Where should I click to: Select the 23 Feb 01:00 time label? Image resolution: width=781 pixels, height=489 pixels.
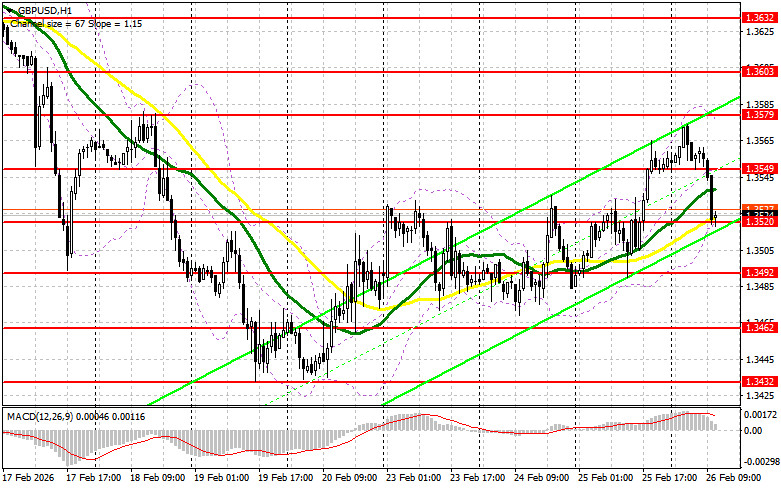point(414,478)
